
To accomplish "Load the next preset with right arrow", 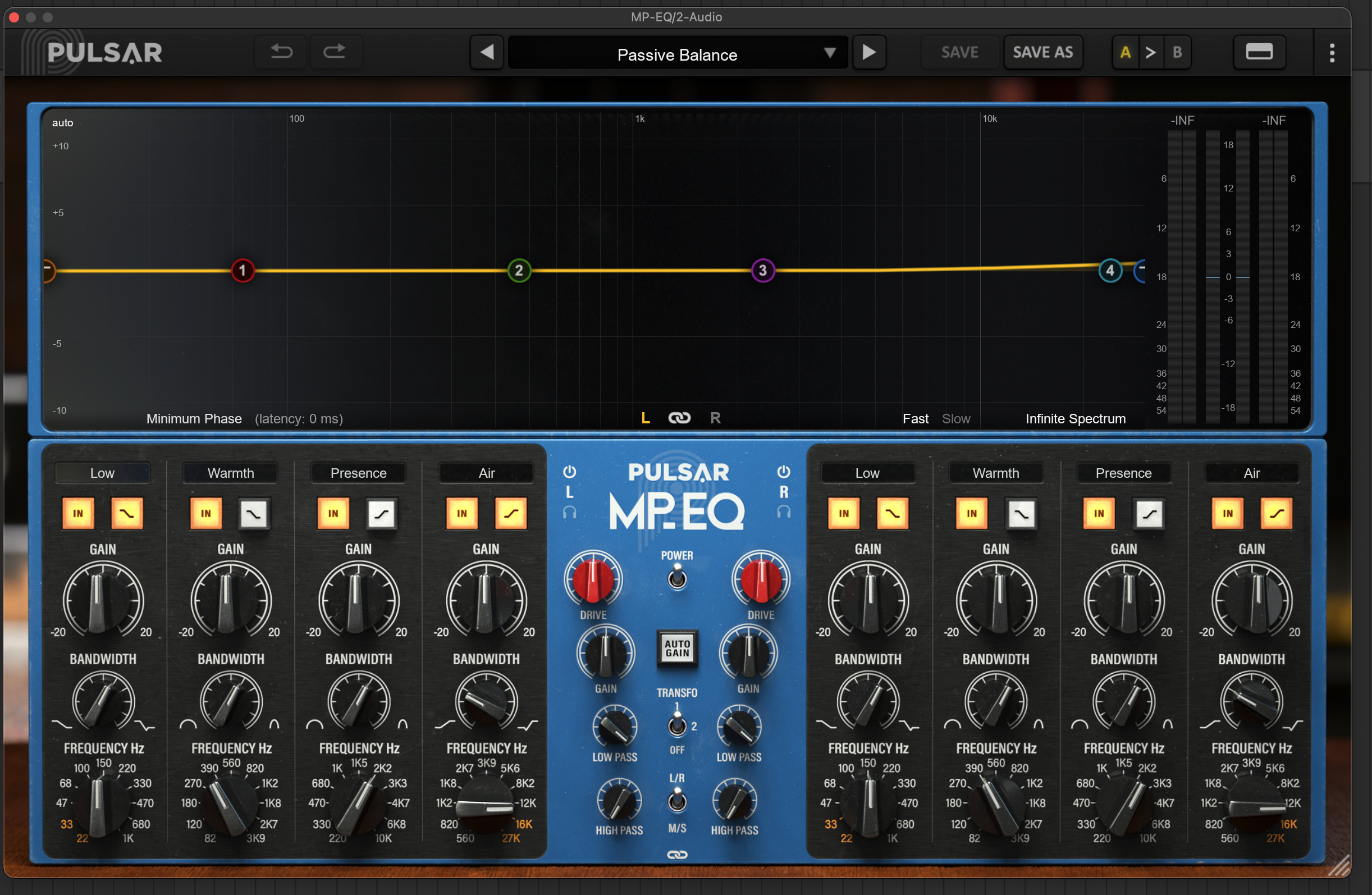I will 869,52.
